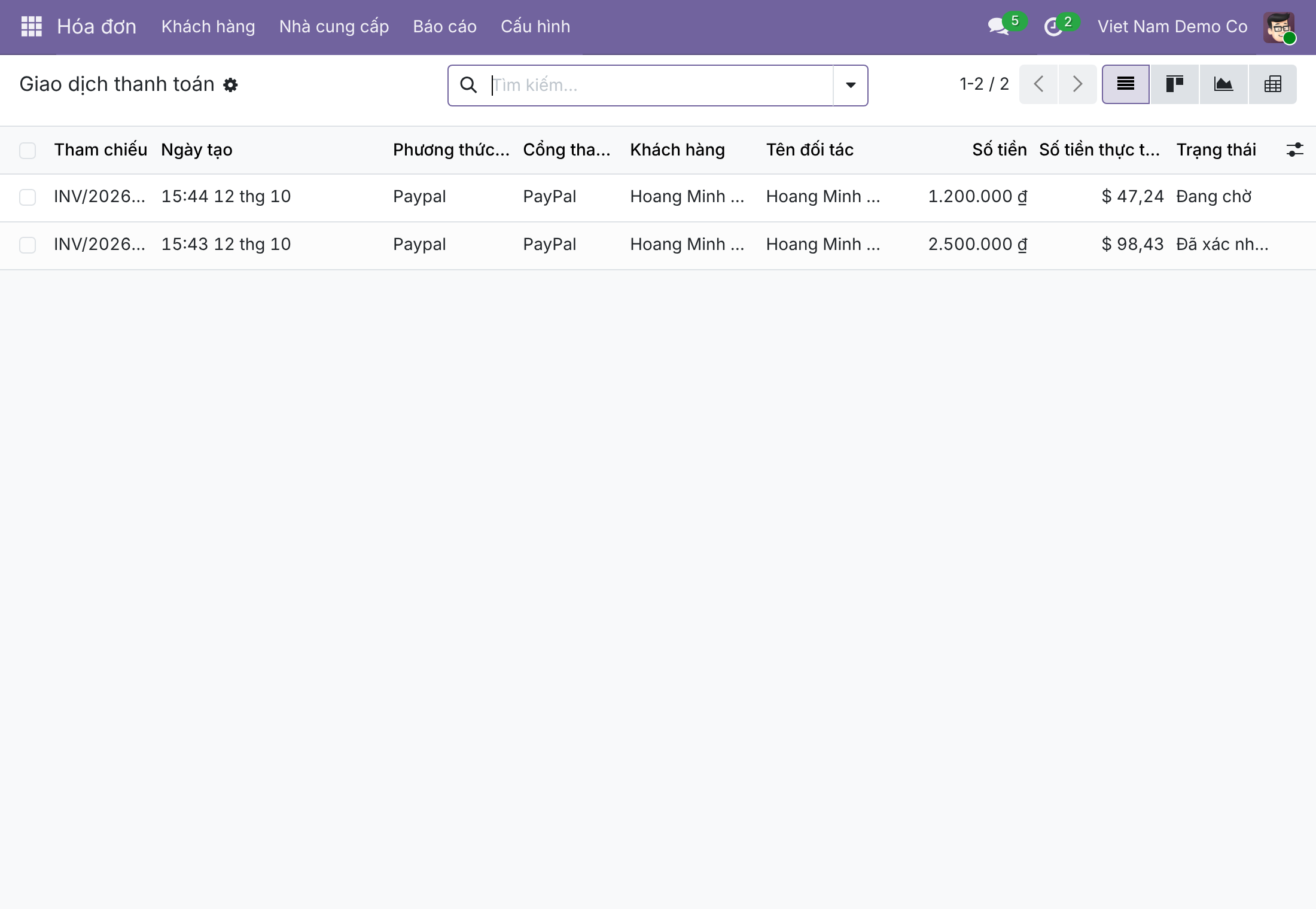This screenshot has height=909, width=1316.
Task: Click the user avatar
Action: [1279, 27]
